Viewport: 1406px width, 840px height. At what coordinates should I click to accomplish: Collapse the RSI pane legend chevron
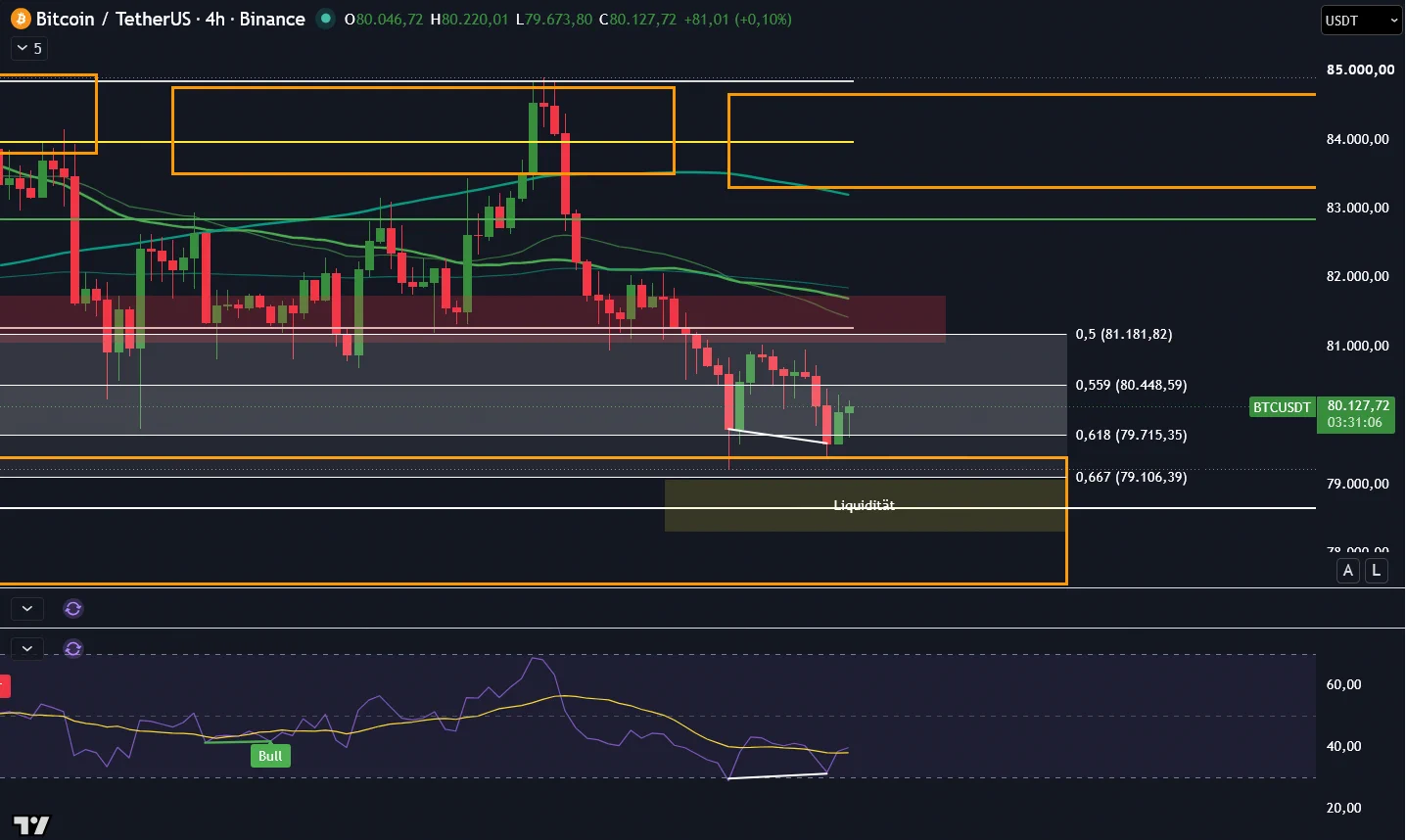pos(27,648)
